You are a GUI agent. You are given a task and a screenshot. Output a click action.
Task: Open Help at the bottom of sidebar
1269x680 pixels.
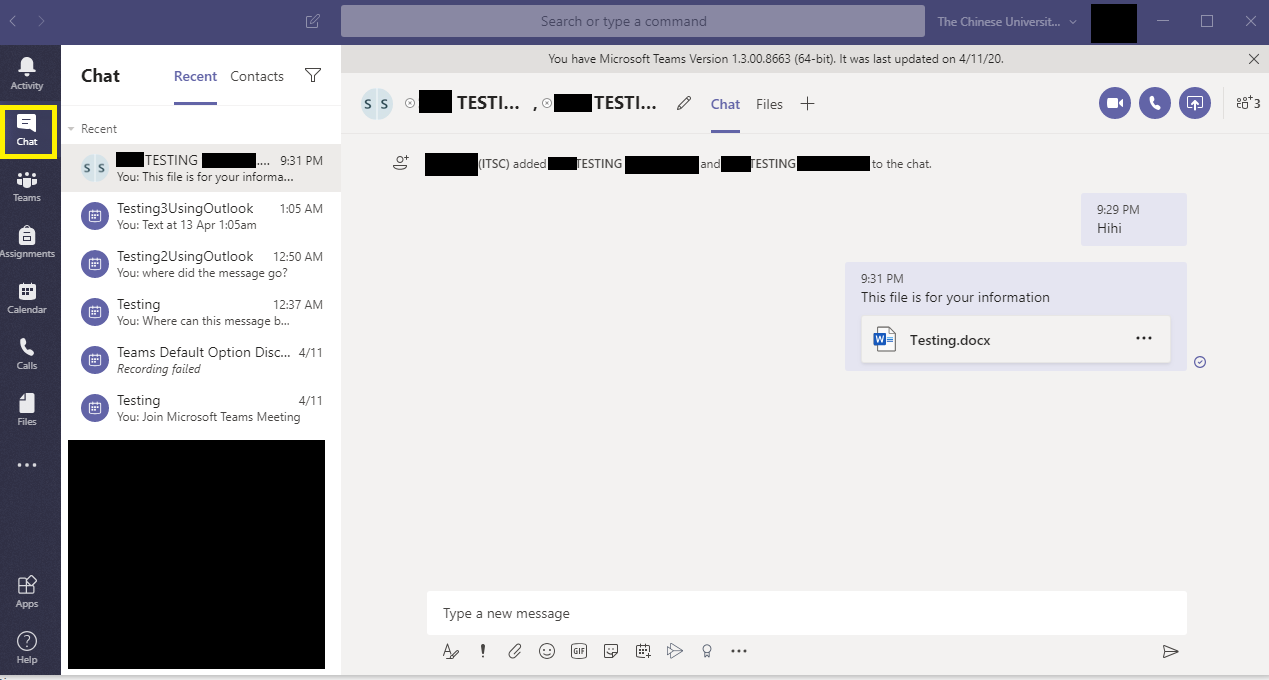27,647
